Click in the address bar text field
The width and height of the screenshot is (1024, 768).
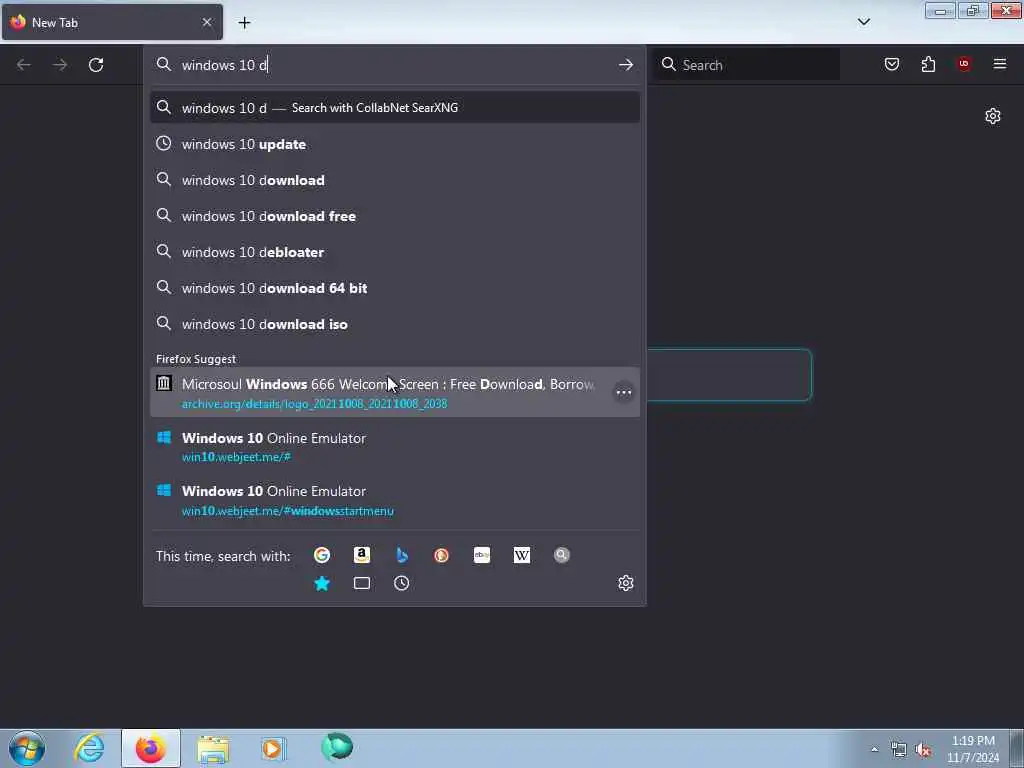point(395,65)
